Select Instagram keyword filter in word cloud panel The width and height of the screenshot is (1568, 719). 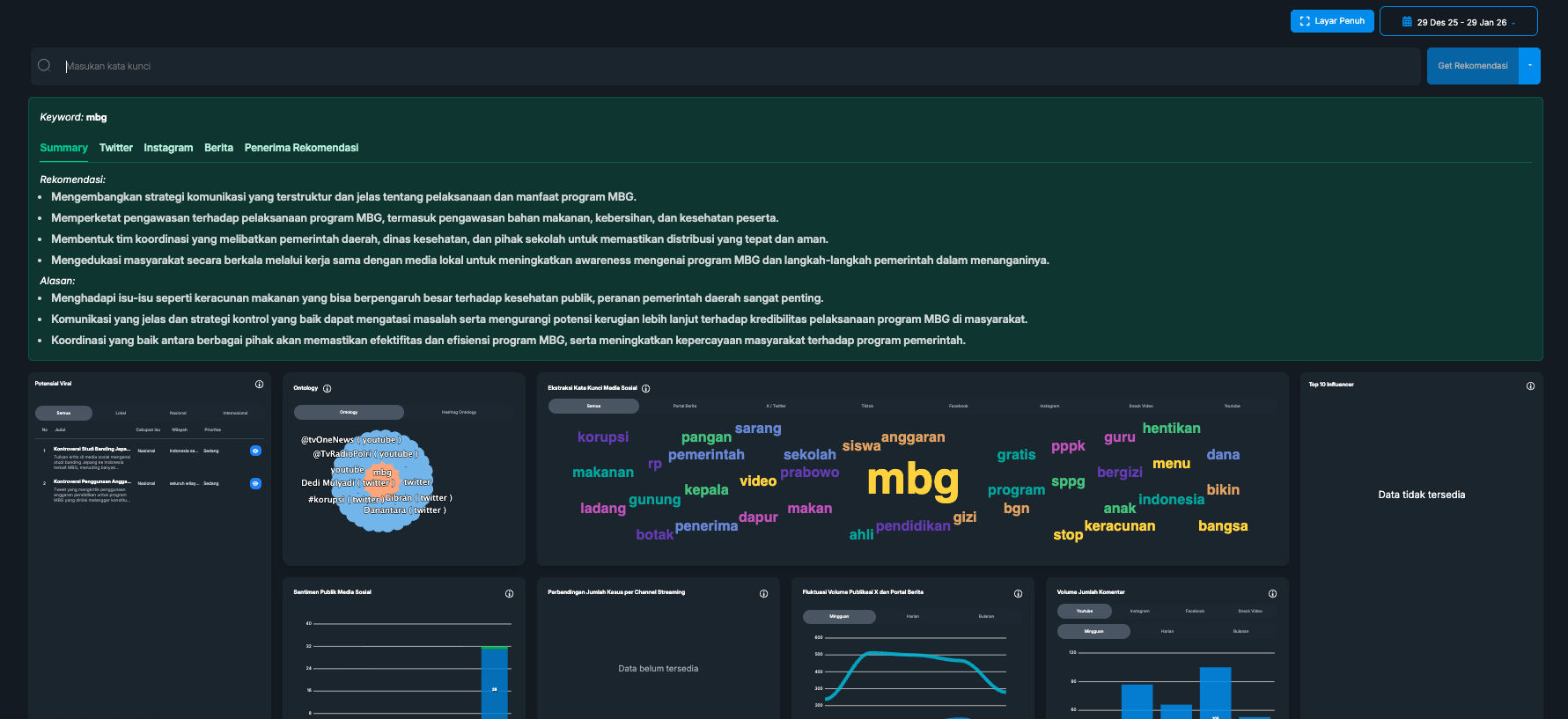point(1049,406)
